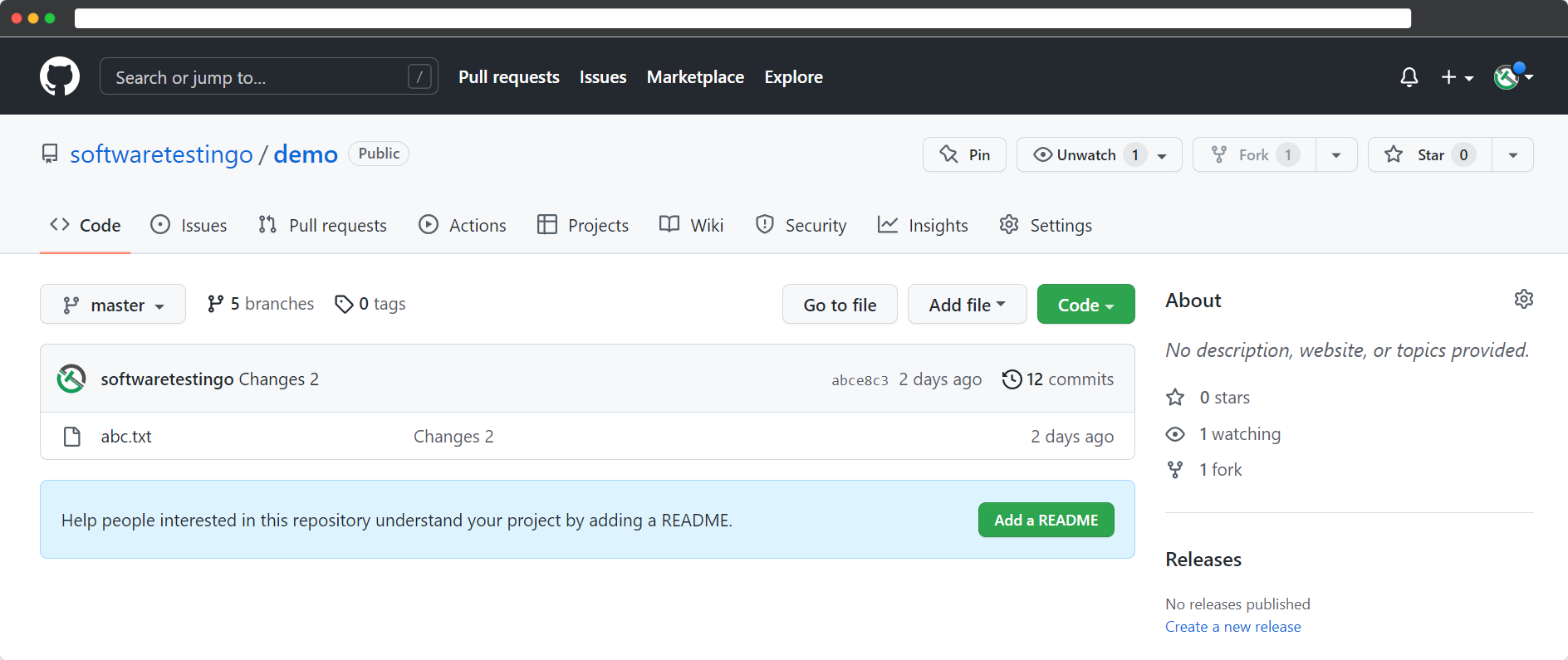Open the repository Settings tab
This screenshot has width=1568, height=660.
pos(1046,225)
